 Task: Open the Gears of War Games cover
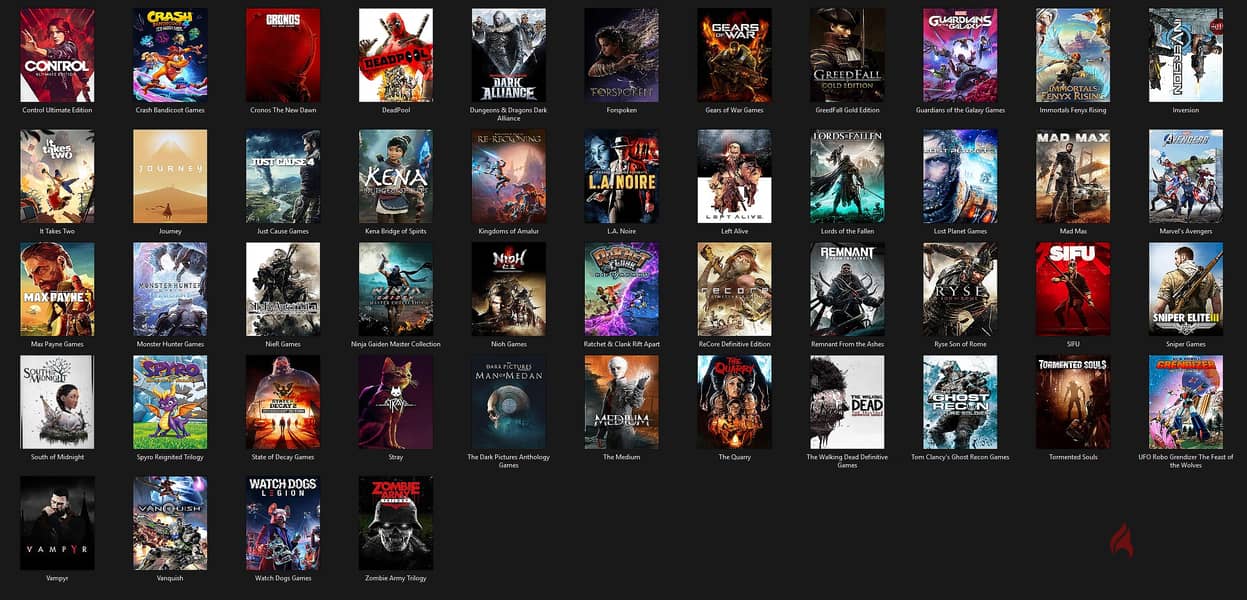tap(734, 55)
